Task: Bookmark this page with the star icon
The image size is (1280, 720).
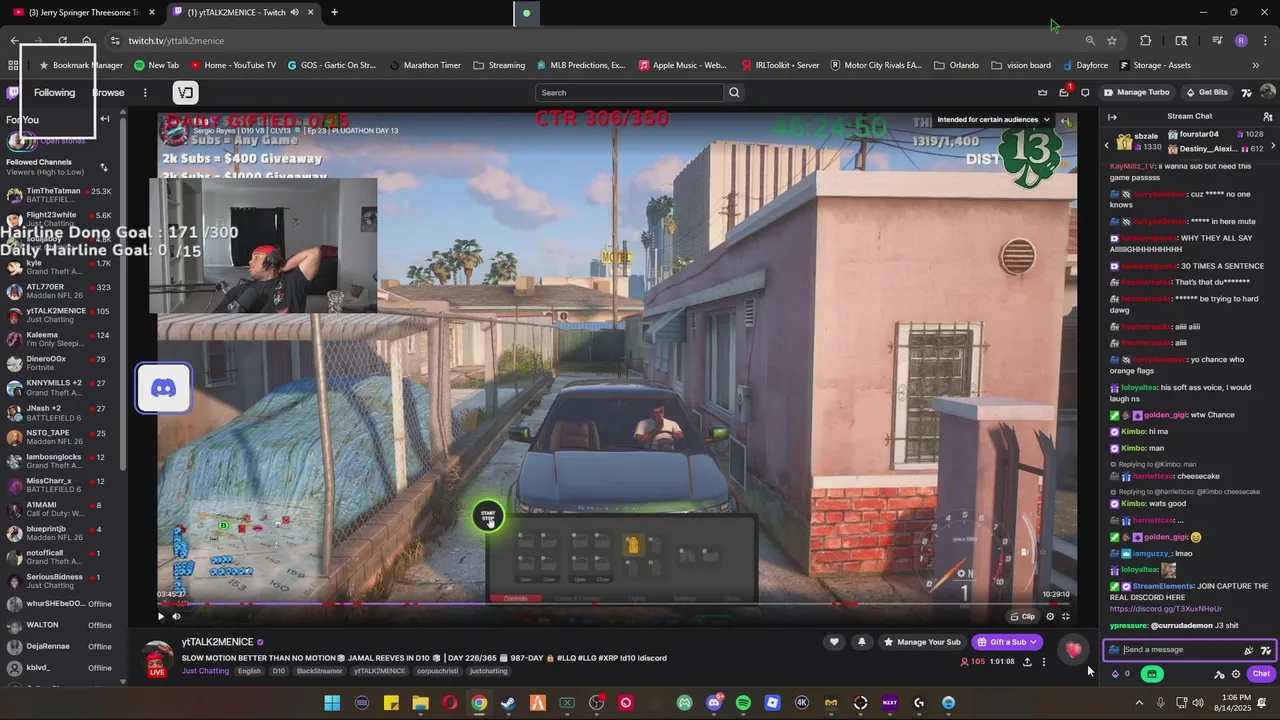Action: coord(1111,41)
